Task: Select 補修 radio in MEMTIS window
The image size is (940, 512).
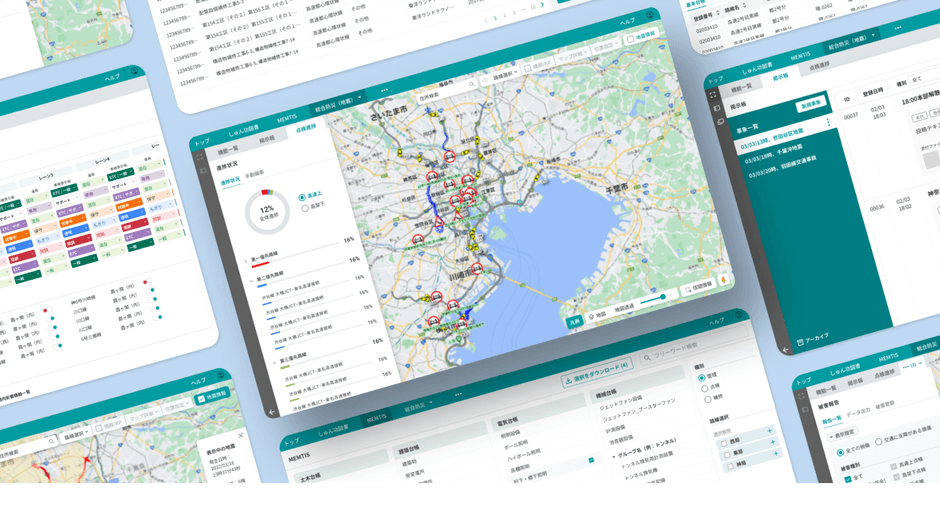Action: 708,400
